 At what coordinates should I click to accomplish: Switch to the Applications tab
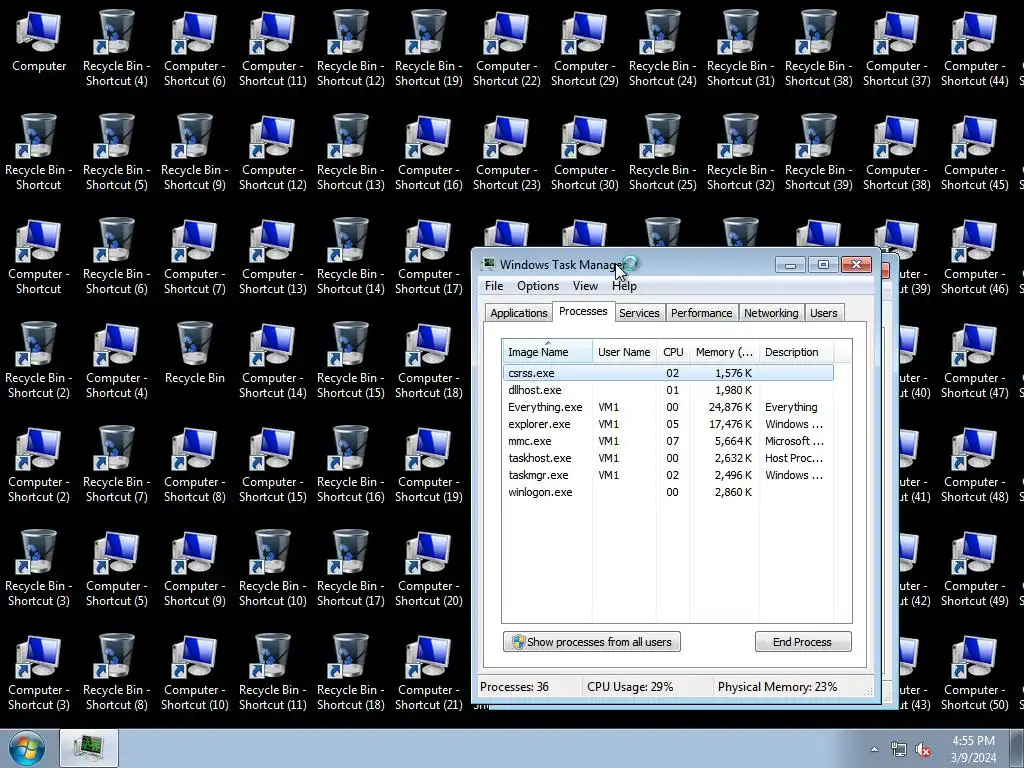click(x=519, y=313)
